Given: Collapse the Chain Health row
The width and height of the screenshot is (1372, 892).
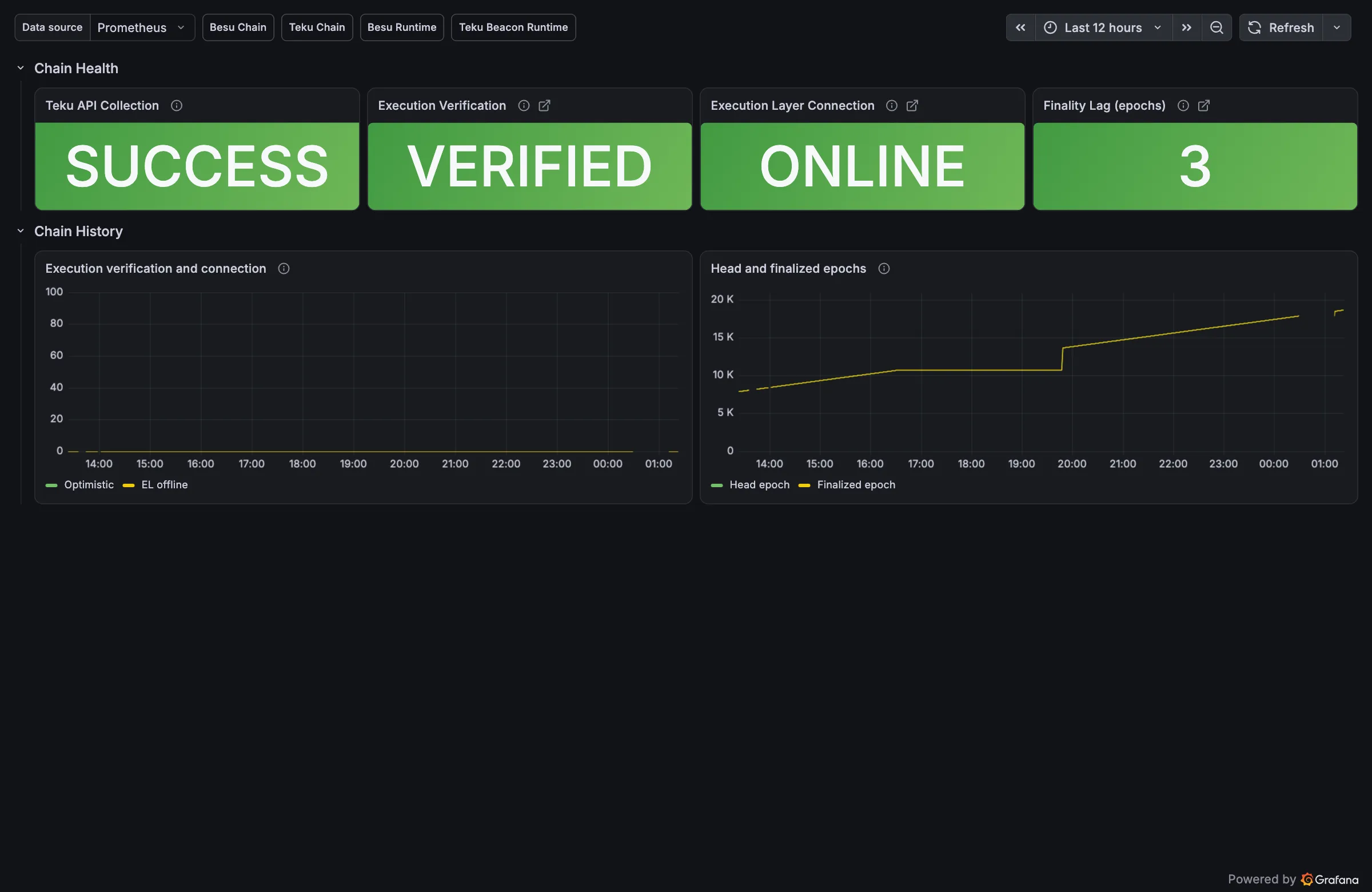Looking at the screenshot, I should [21, 68].
